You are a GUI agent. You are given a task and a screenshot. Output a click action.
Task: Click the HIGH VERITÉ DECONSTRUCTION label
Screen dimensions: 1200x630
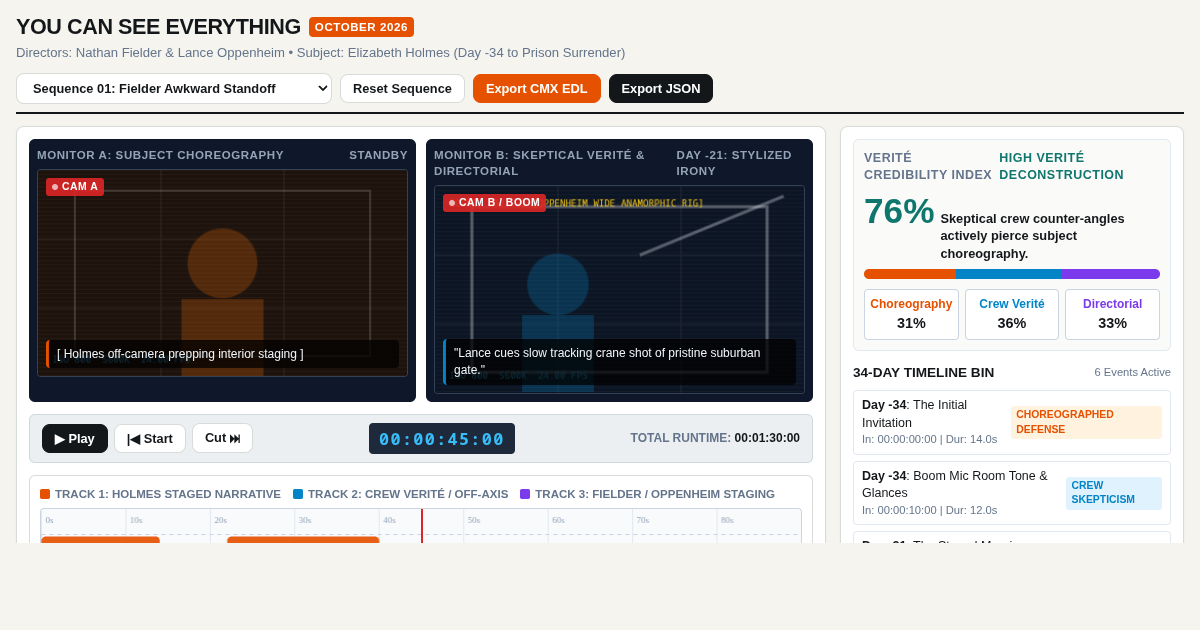[x=1061, y=166]
